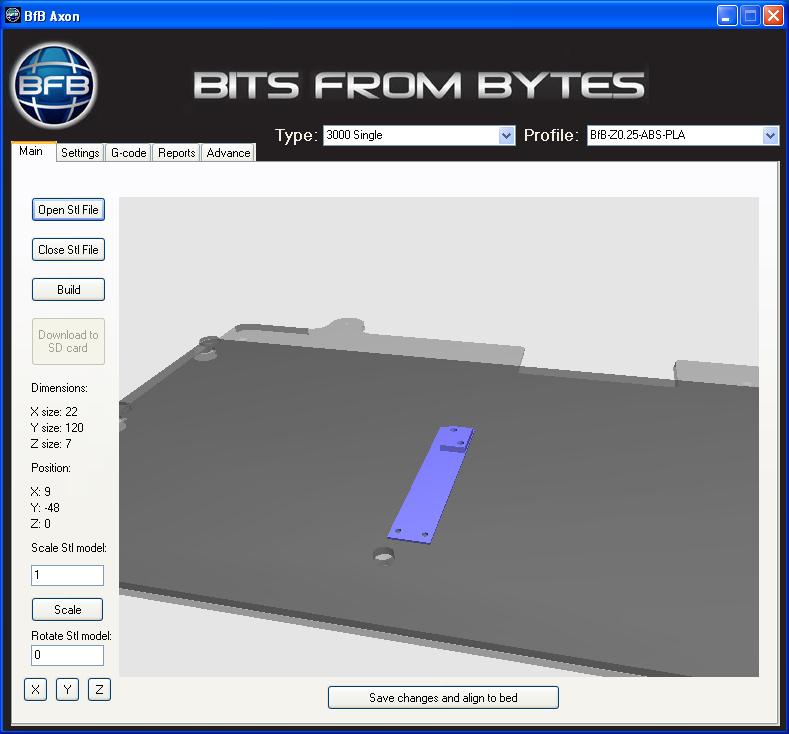Close the BfB Axon window
The height and width of the screenshot is (734, 789).
coord(773,16)
